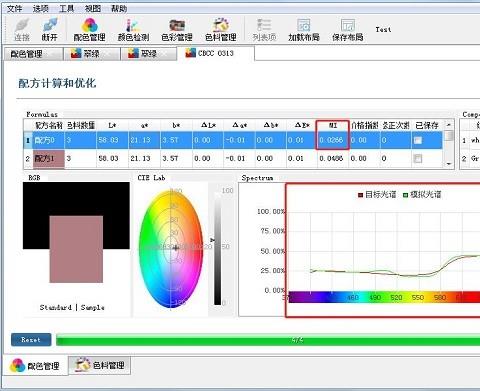Screen dimensions: 480x391
Task: Click the 断开 disconnect toolbar icon
Action: 50,30
